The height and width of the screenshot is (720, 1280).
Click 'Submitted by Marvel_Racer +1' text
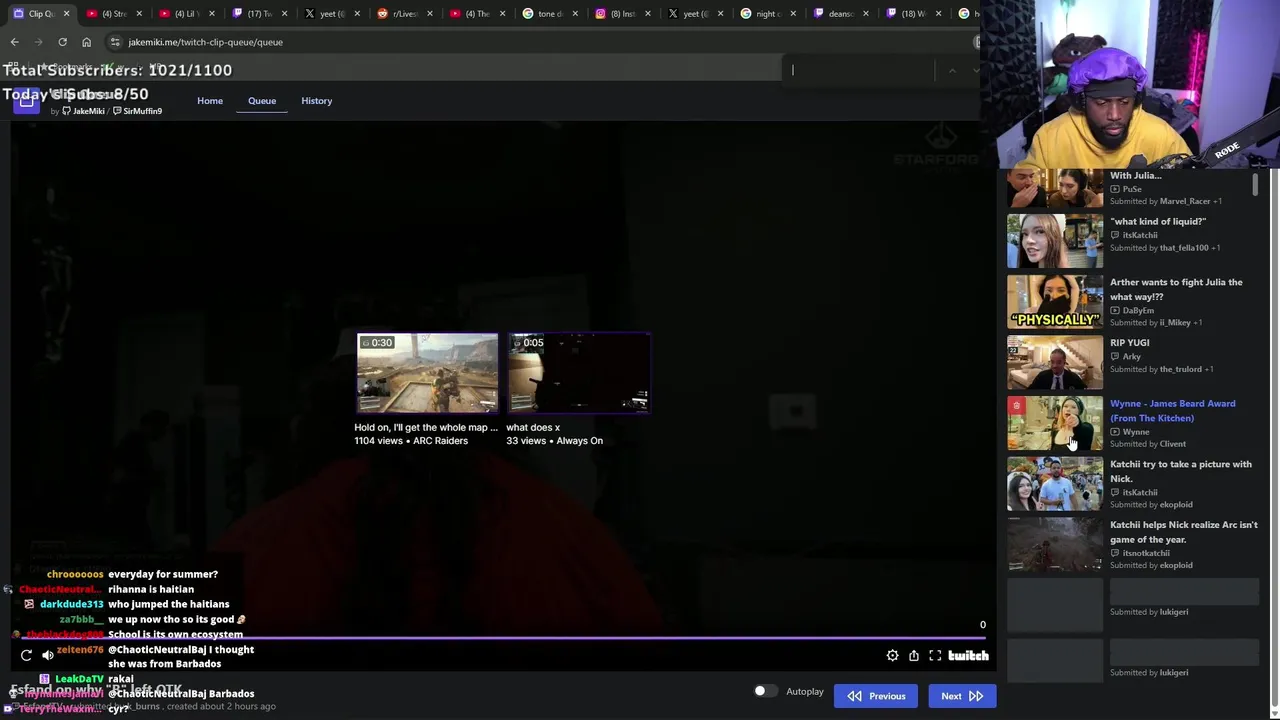pos(1165,201)
